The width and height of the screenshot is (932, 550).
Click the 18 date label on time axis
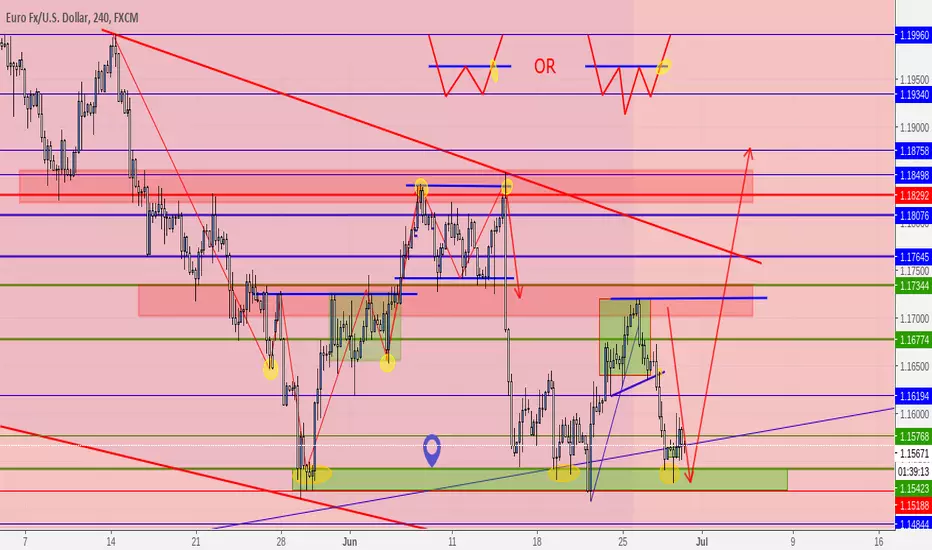point(537,542)
